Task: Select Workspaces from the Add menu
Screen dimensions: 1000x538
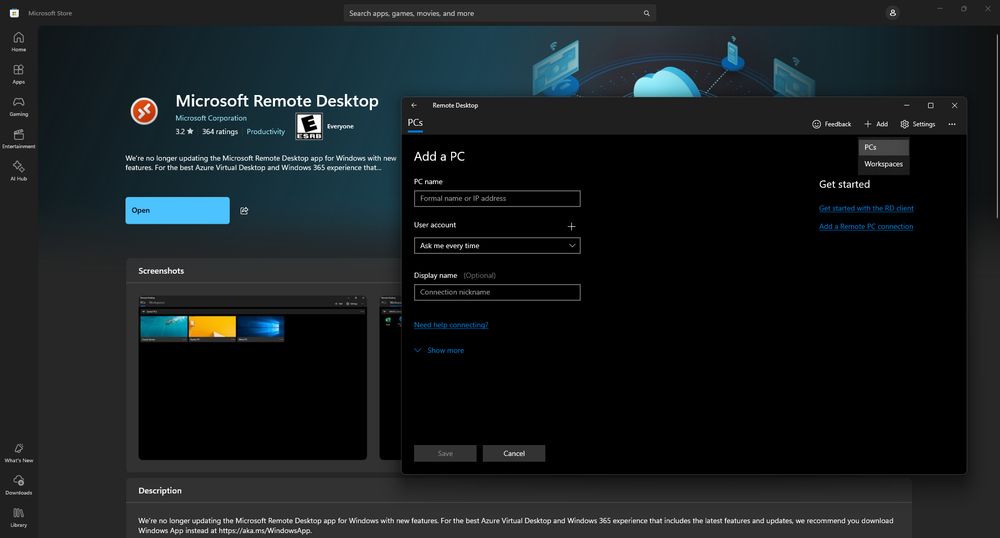Action: coord(883,164)
